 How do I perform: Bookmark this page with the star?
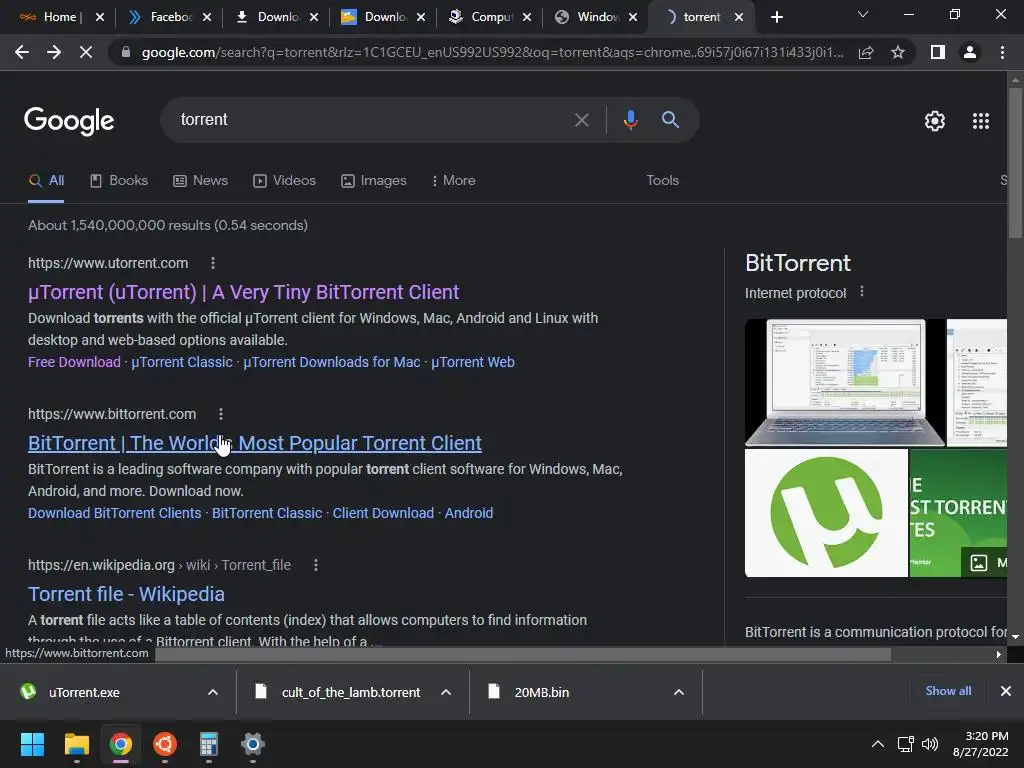click(x=898, y=52)
